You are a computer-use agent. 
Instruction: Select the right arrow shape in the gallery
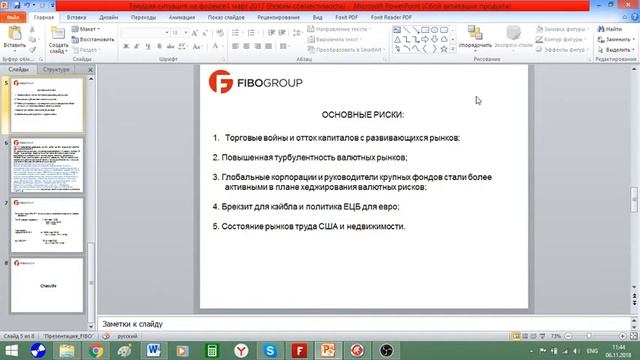(x=425, y=39)
